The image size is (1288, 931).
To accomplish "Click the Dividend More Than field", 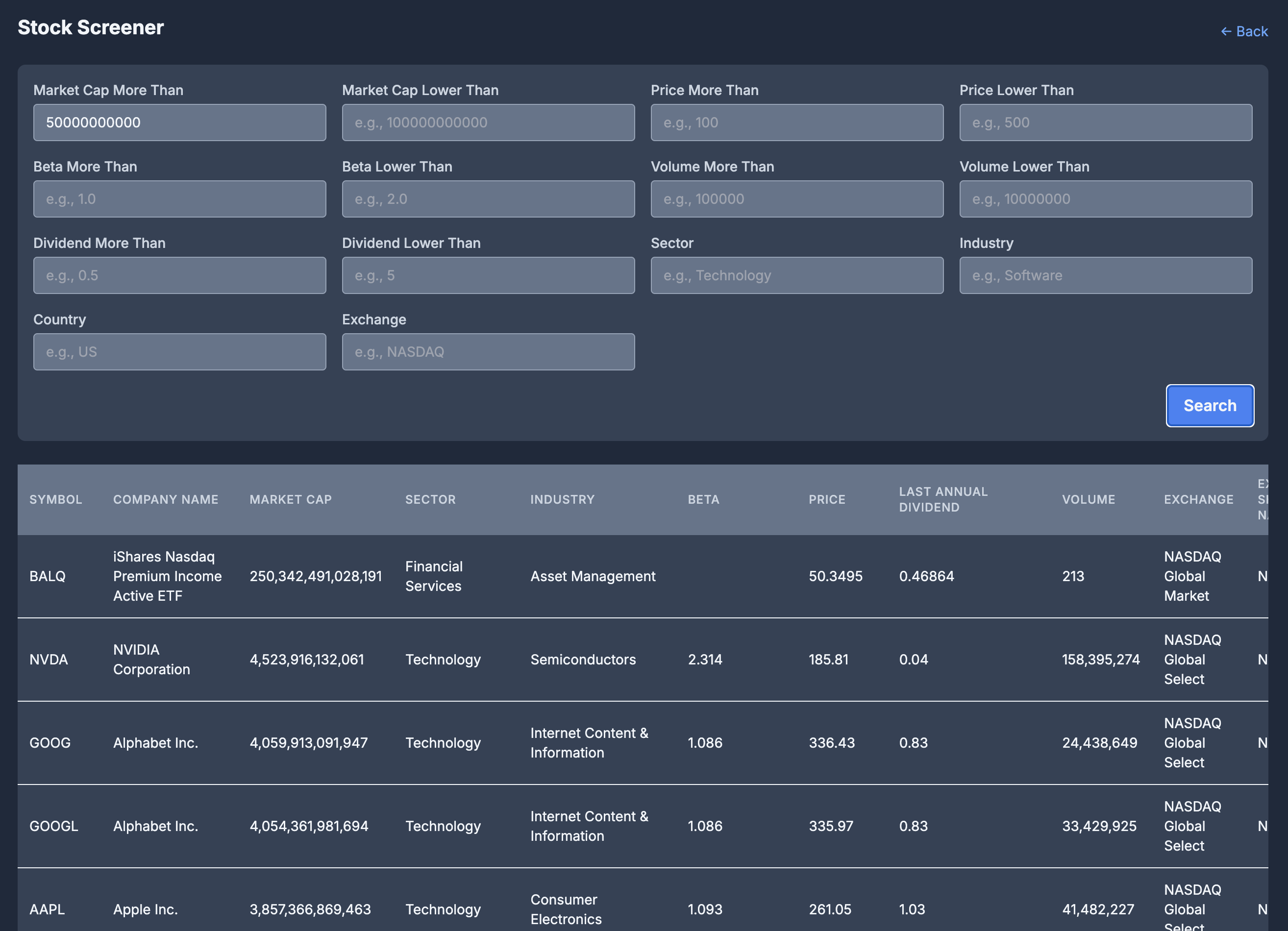I will 179,275.
